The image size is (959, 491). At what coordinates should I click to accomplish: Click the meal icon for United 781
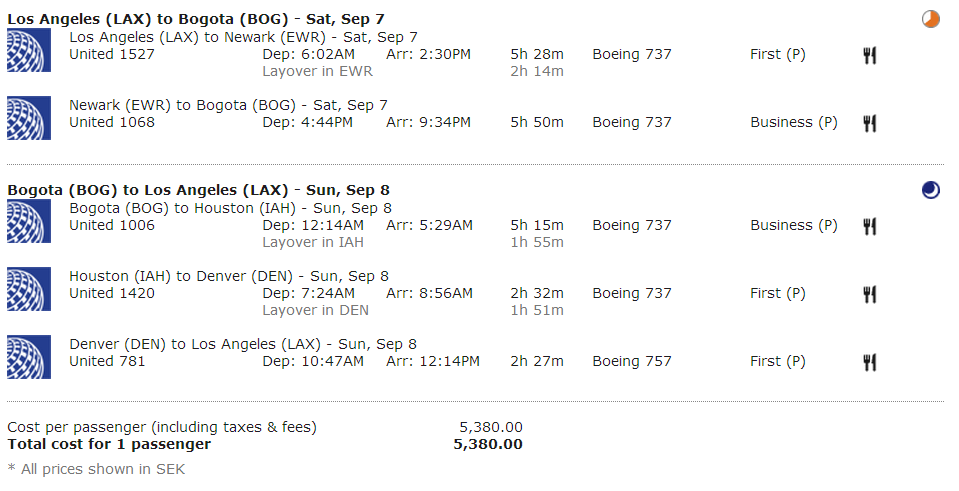click(x=870, y=362)
